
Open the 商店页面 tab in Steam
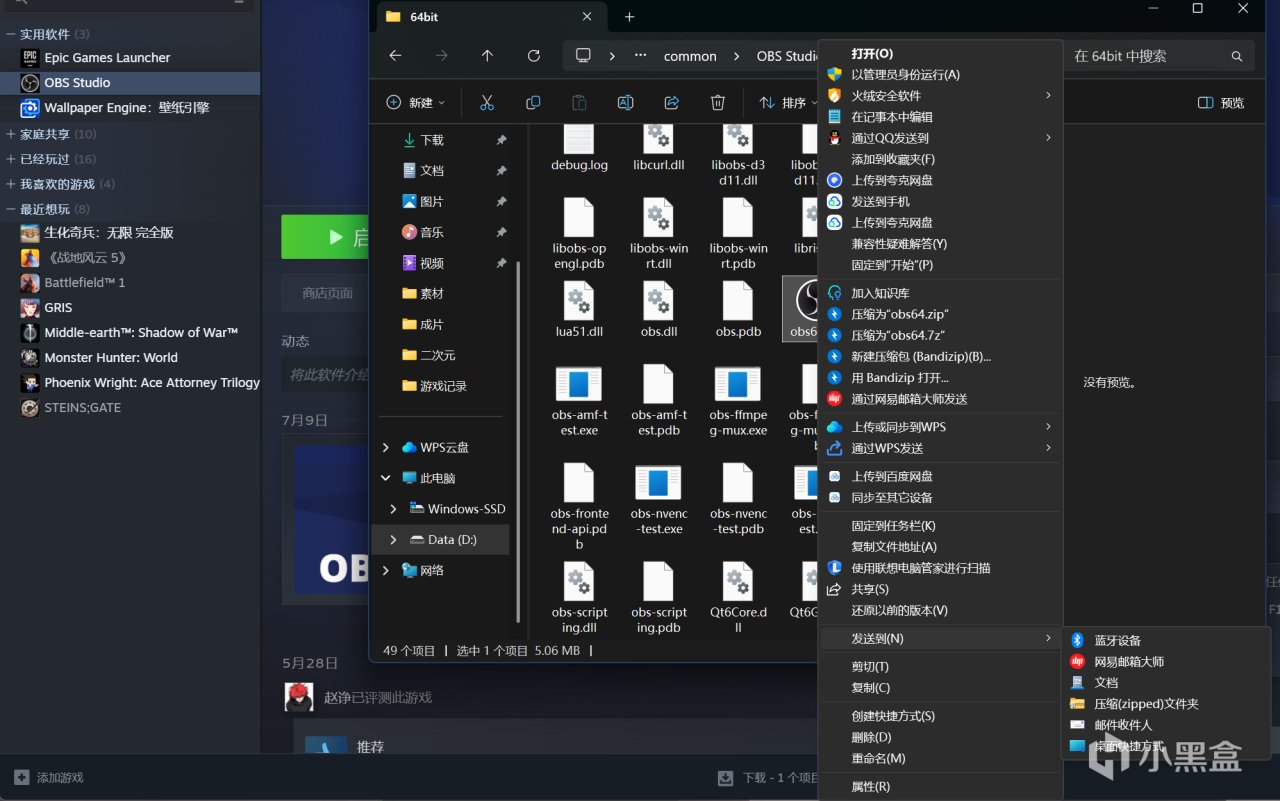(x=328, y=294)
